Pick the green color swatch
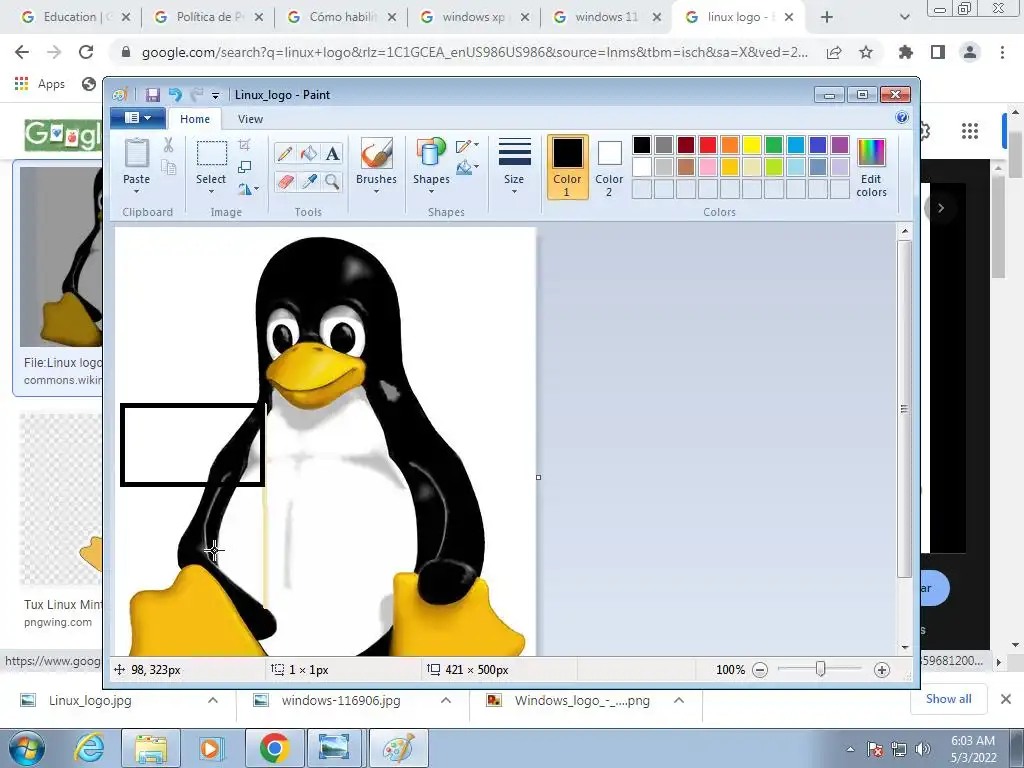Image resolution: width=1024 pixels, height=768 pixels. pos(774,144)
